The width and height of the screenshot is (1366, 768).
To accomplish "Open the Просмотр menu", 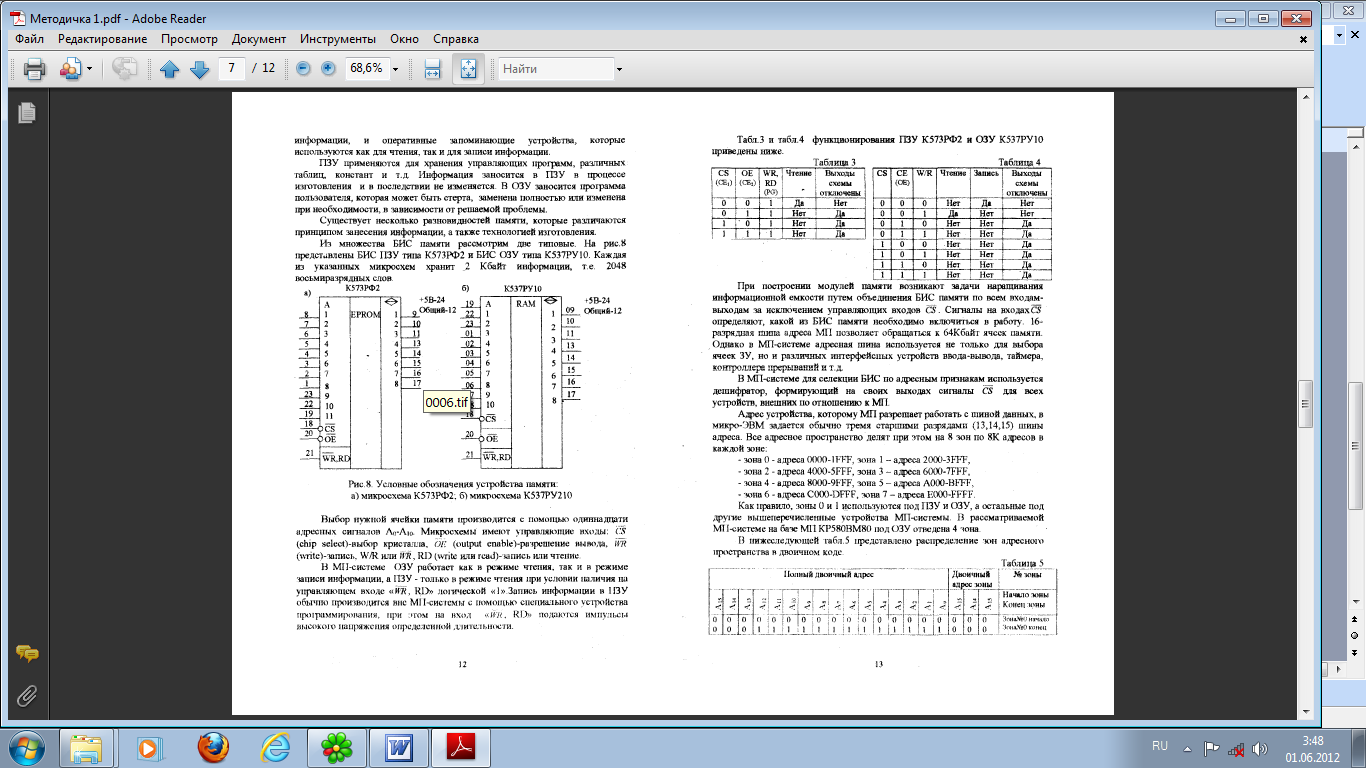I will point(192,39).
